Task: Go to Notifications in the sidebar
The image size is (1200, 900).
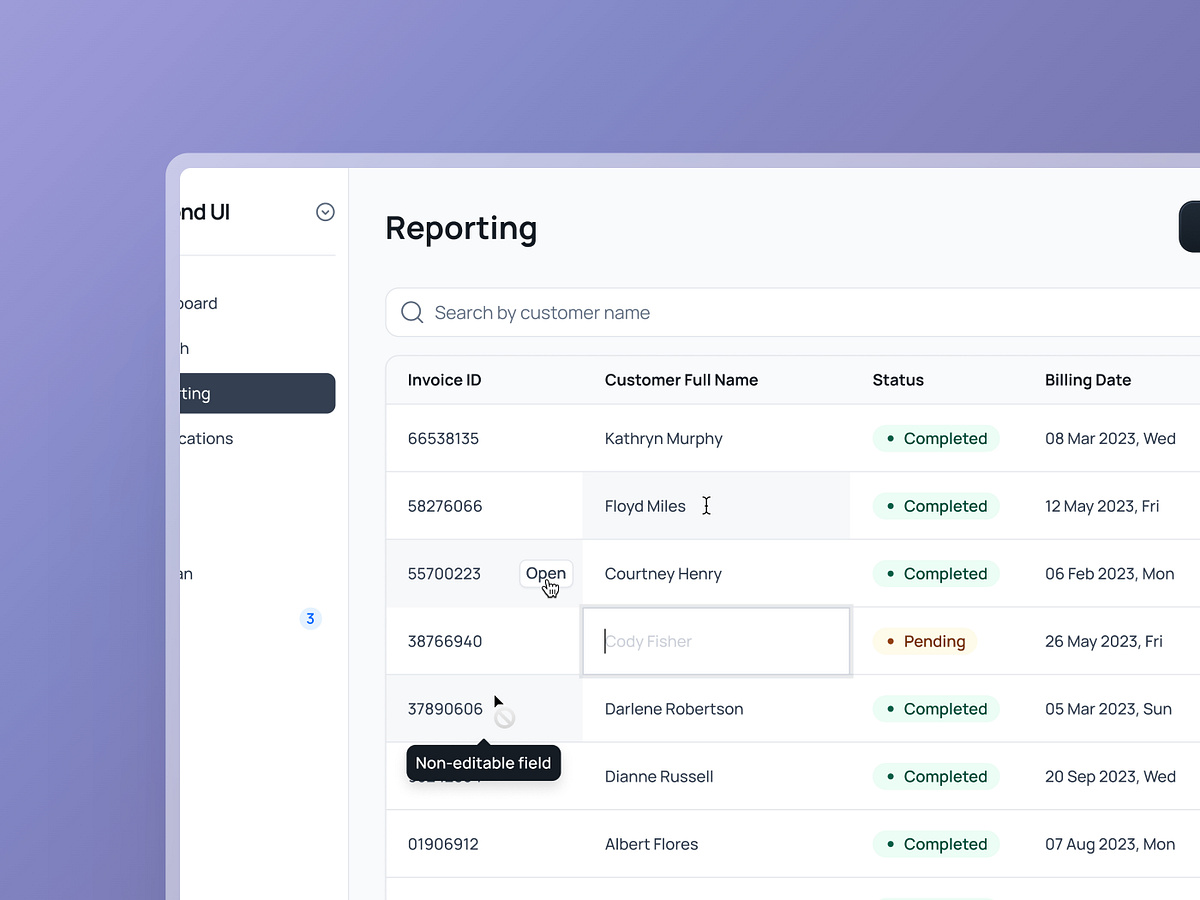Action: (x=207, y=438)
